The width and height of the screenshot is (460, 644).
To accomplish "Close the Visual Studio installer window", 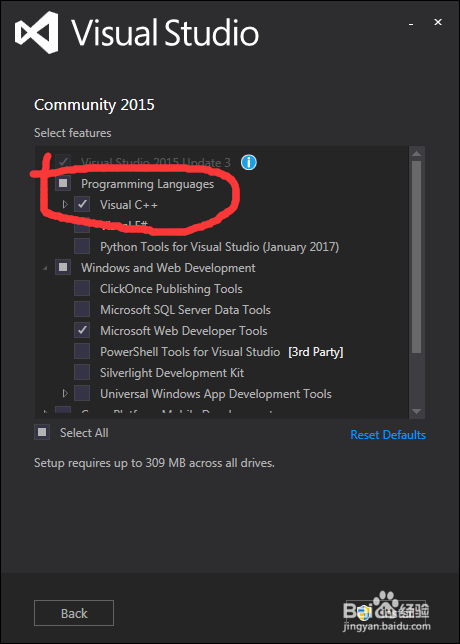I will pos(438,22).
